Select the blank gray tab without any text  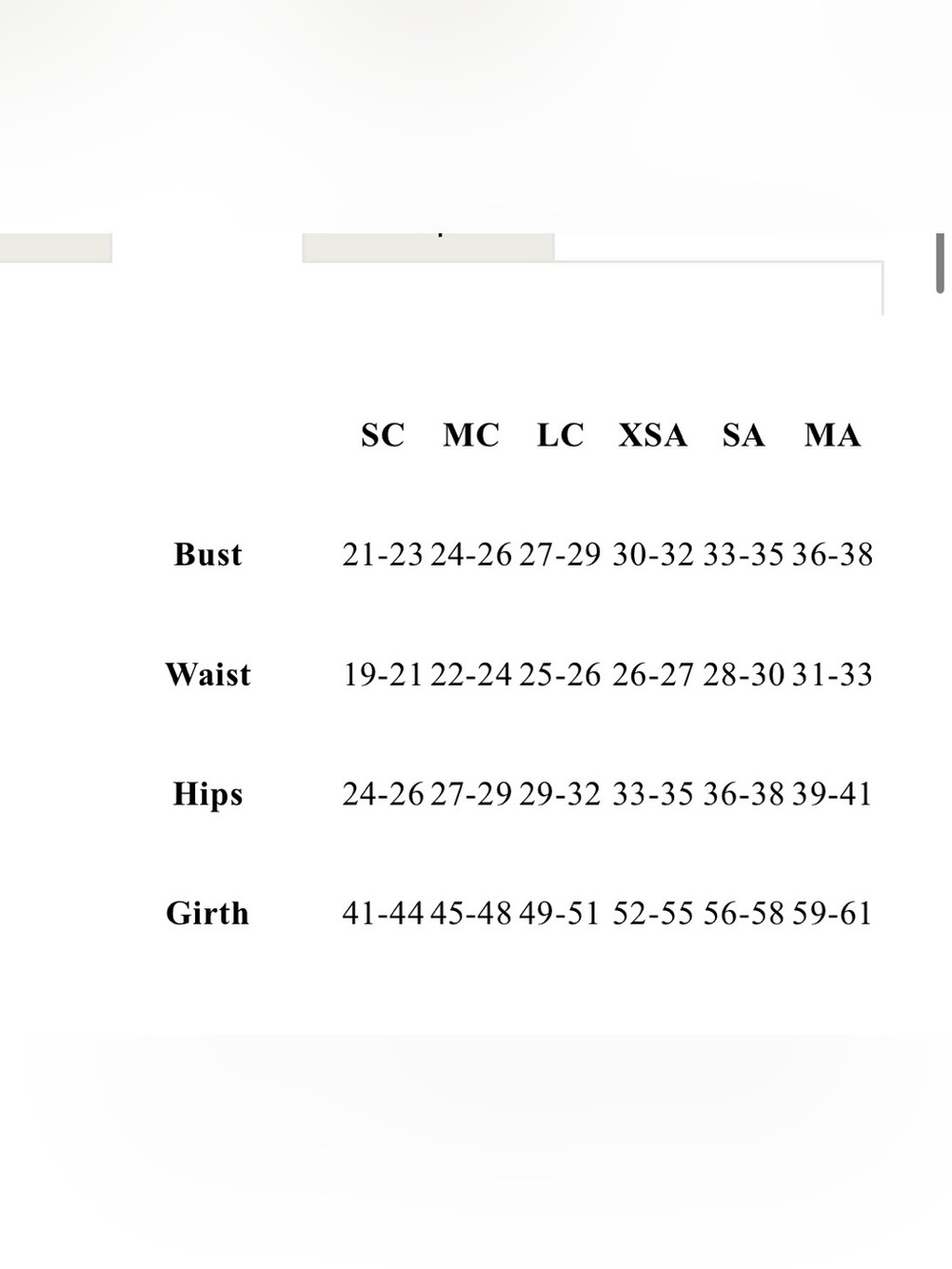(x=55, y=247)
